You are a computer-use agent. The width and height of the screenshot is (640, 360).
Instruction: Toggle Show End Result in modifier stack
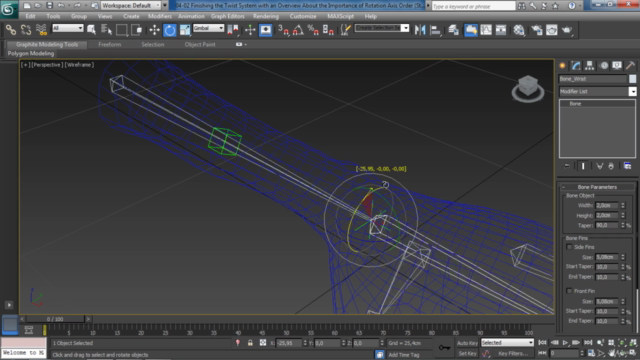583,166
